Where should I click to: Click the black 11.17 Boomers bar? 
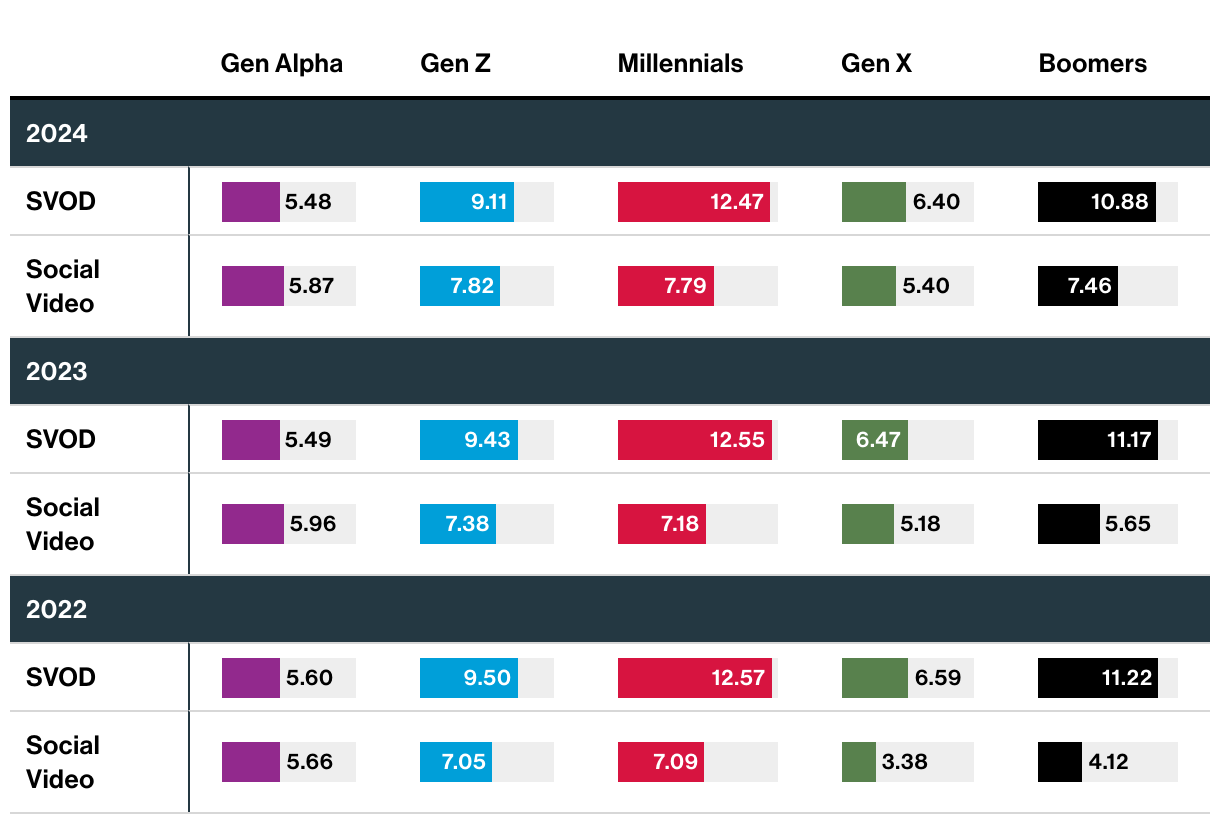tap(1097, 440)
